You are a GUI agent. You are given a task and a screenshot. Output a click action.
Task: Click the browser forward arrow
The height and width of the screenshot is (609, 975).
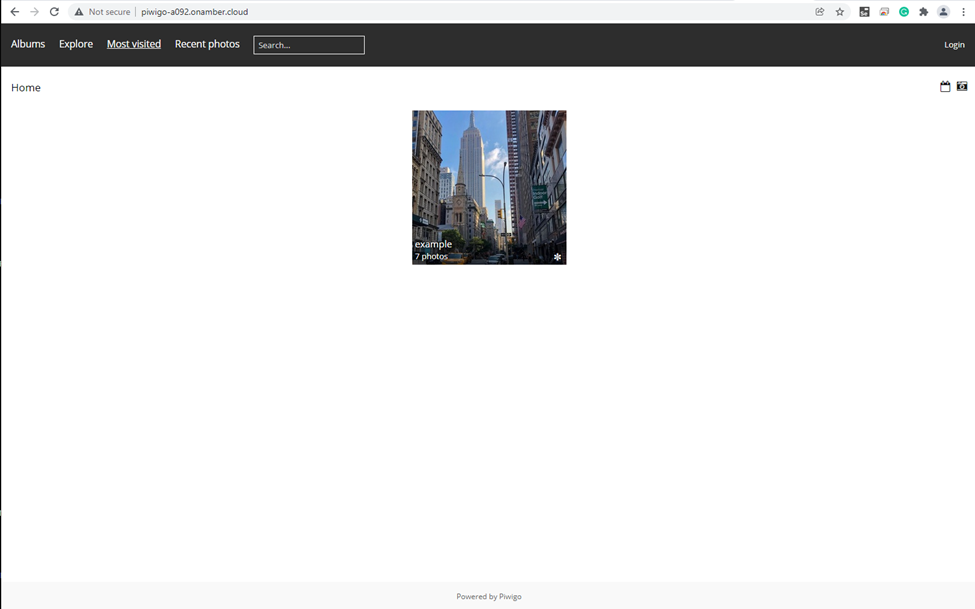[x=35, y=12]
